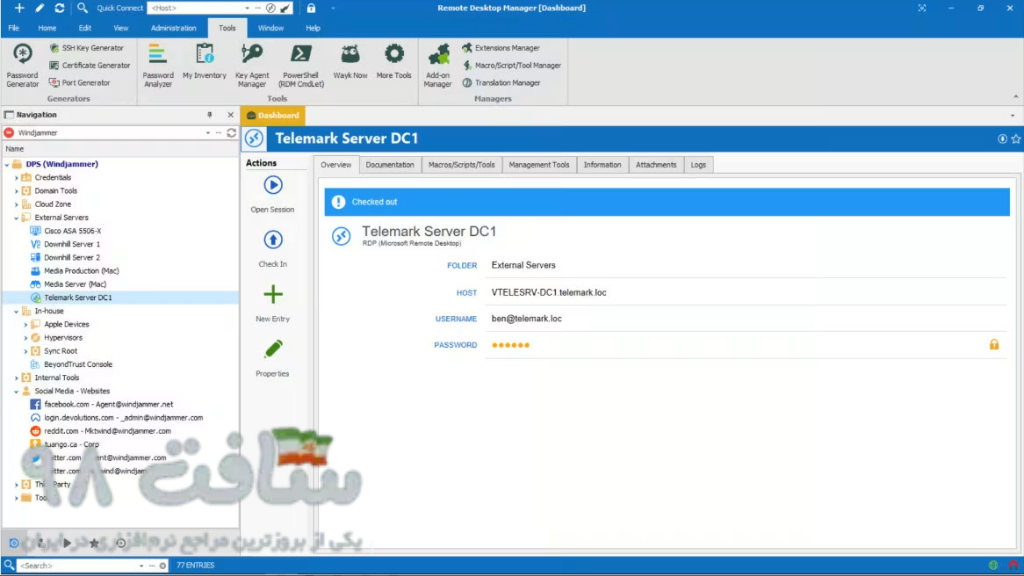Open the Help menu
1024x576 pixels.
[313, 28]
